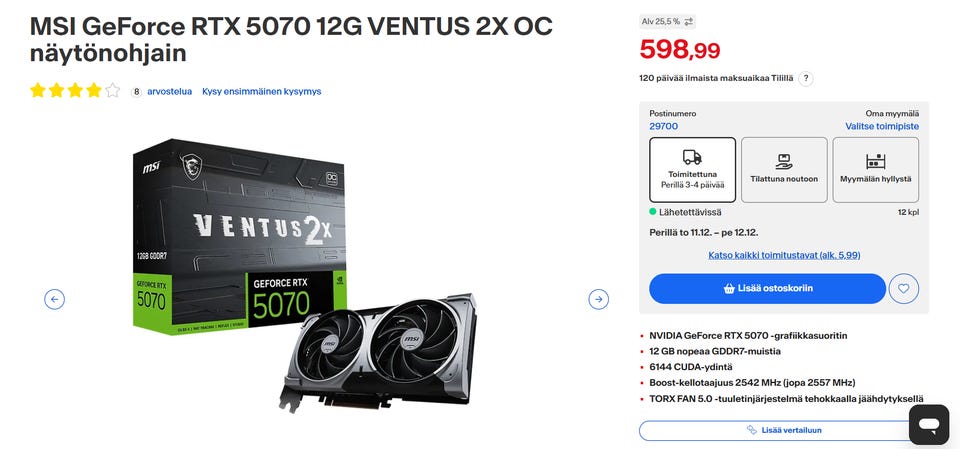960x449 pixels.
Task: Open the chat support bubble icon
Action: tap(929, 424)
